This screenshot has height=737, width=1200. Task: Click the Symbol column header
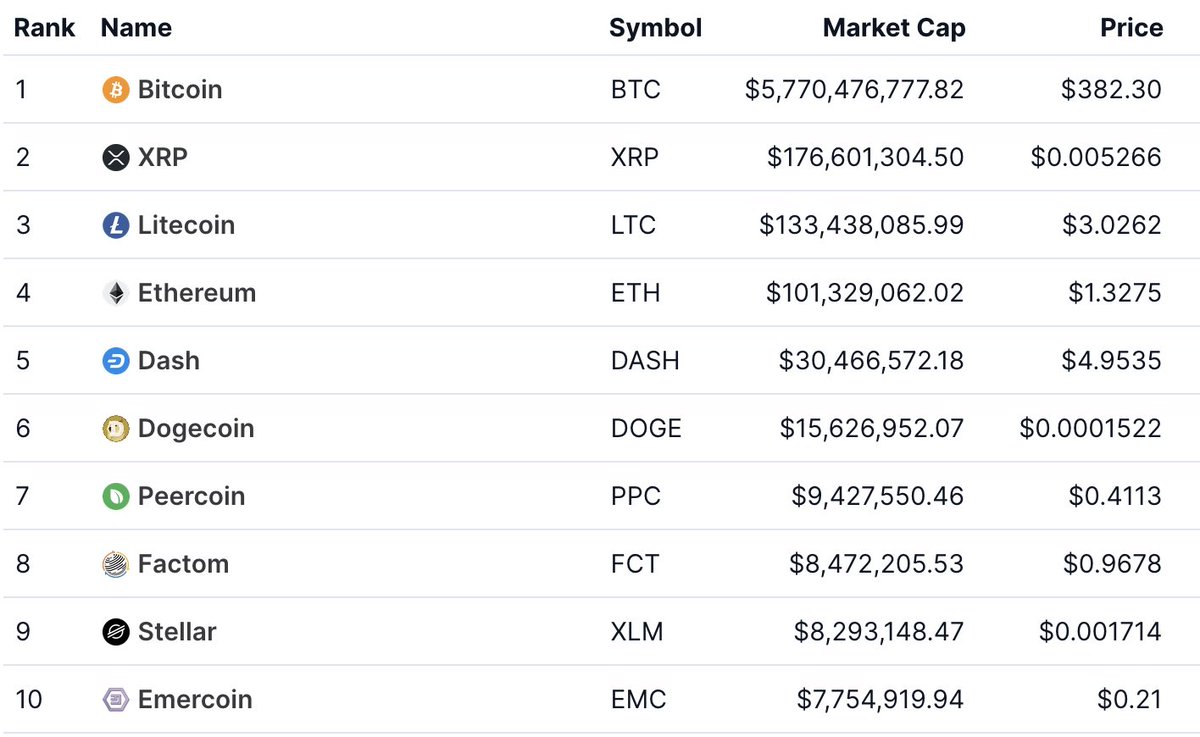point(655,28)
